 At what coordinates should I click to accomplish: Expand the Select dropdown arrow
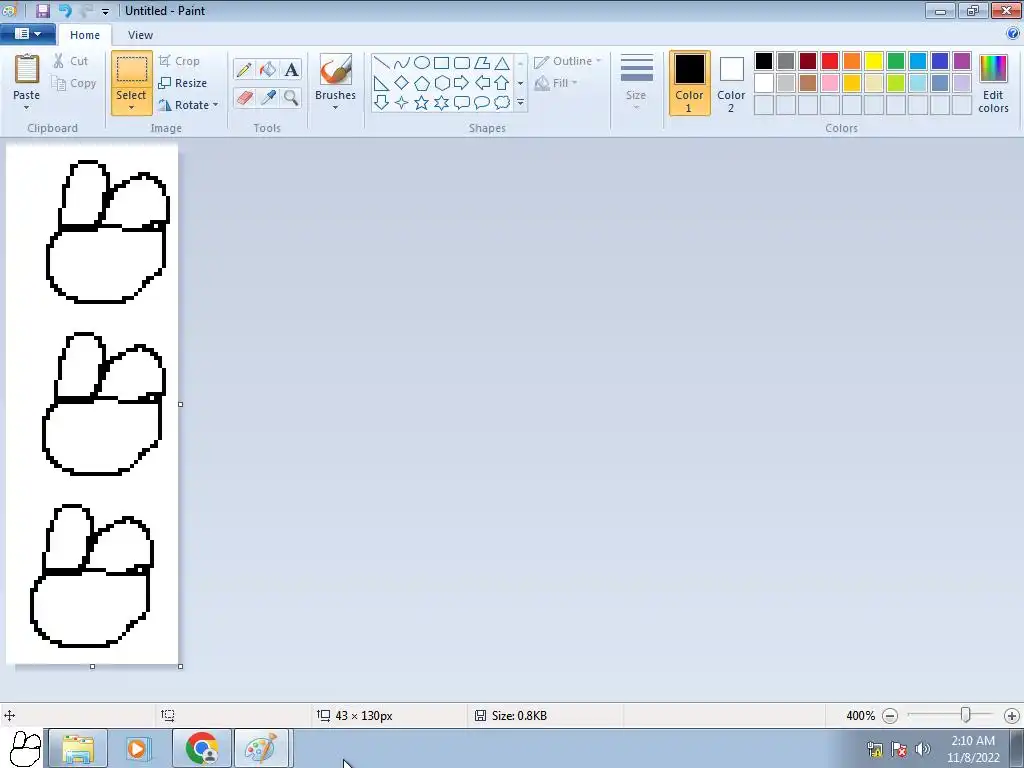(131, 108)
